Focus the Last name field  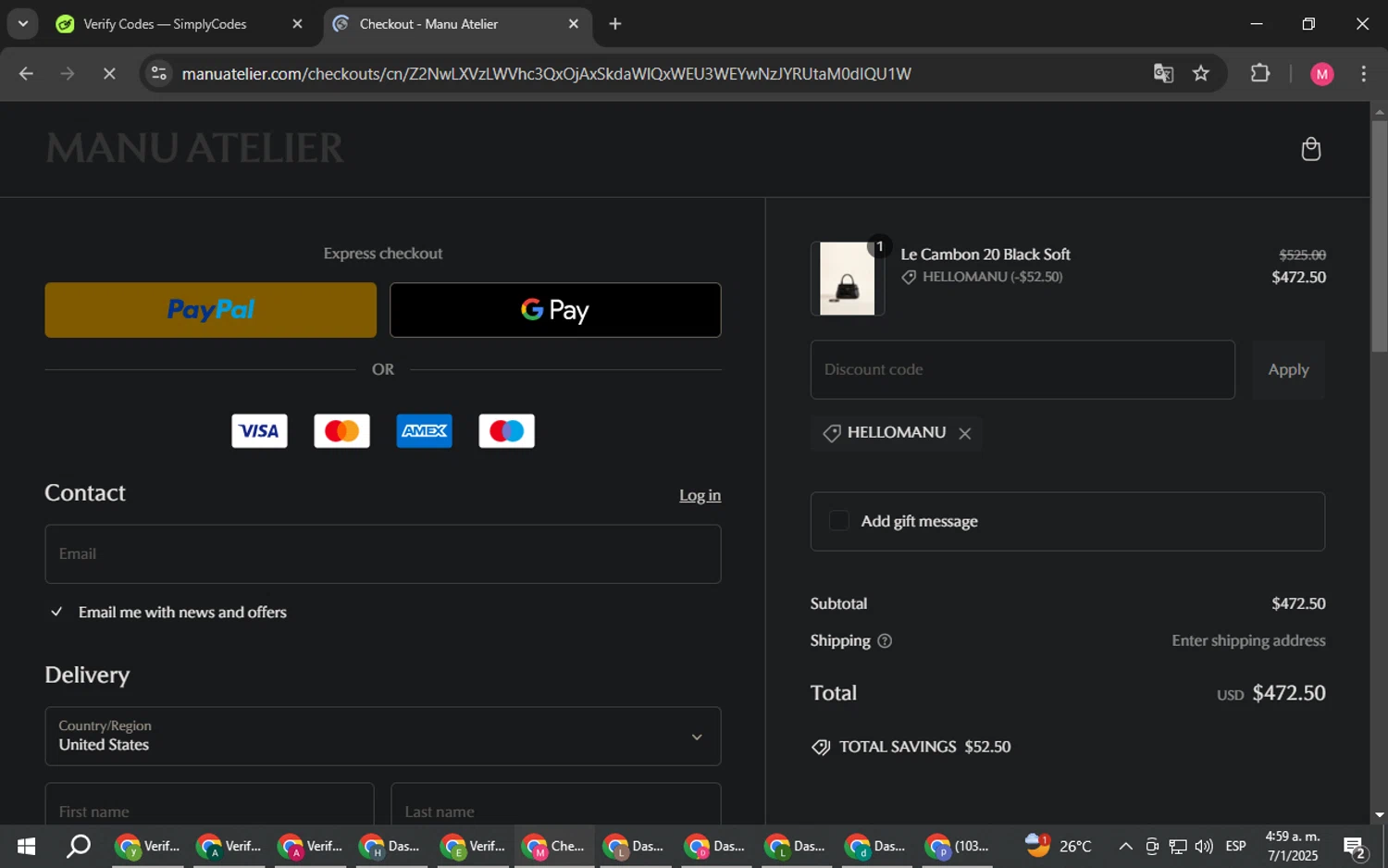555,803
